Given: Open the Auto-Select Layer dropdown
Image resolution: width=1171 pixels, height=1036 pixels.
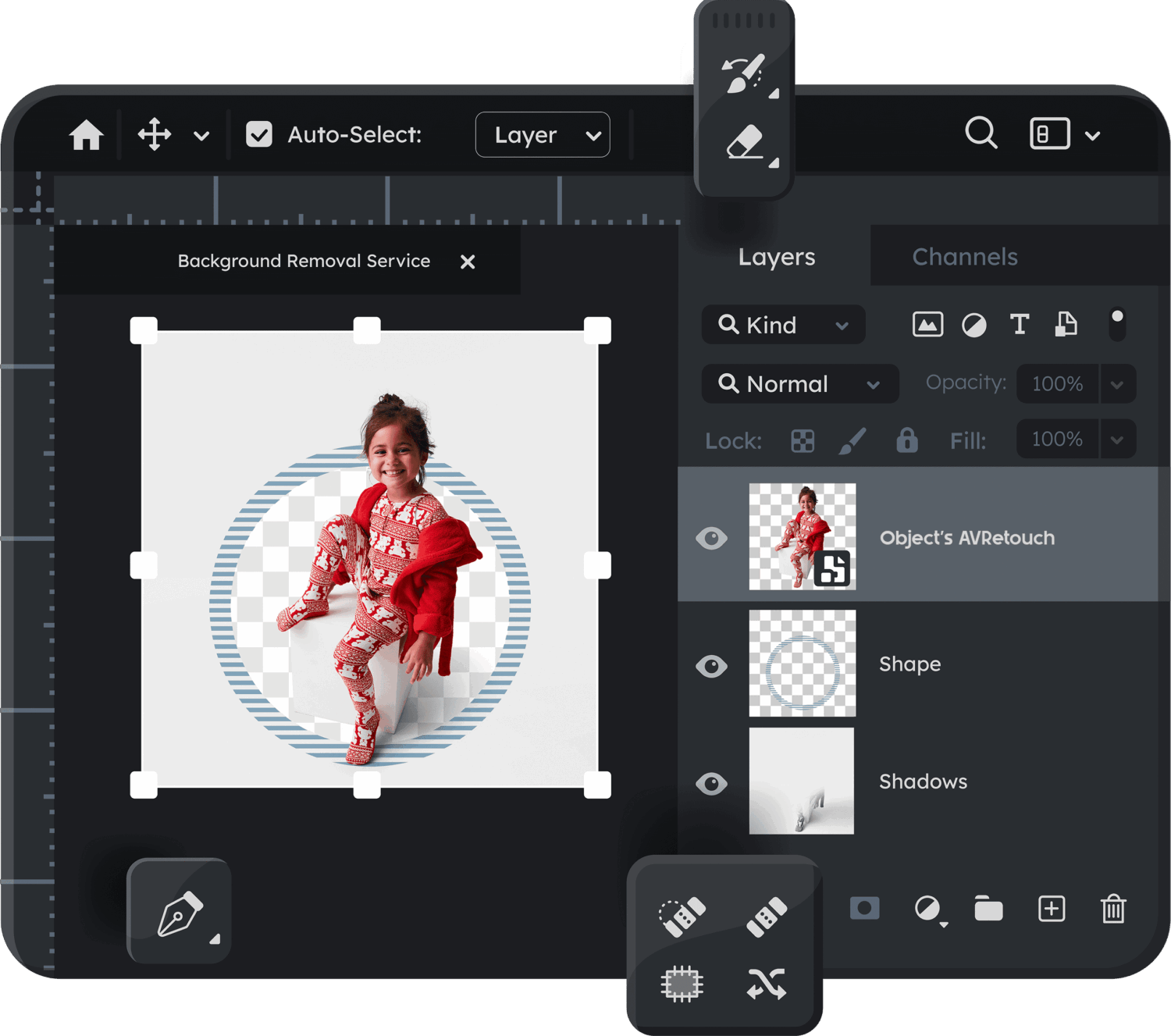Looking at the screenshot, I should pyautogui.click(x=543, y=135).
